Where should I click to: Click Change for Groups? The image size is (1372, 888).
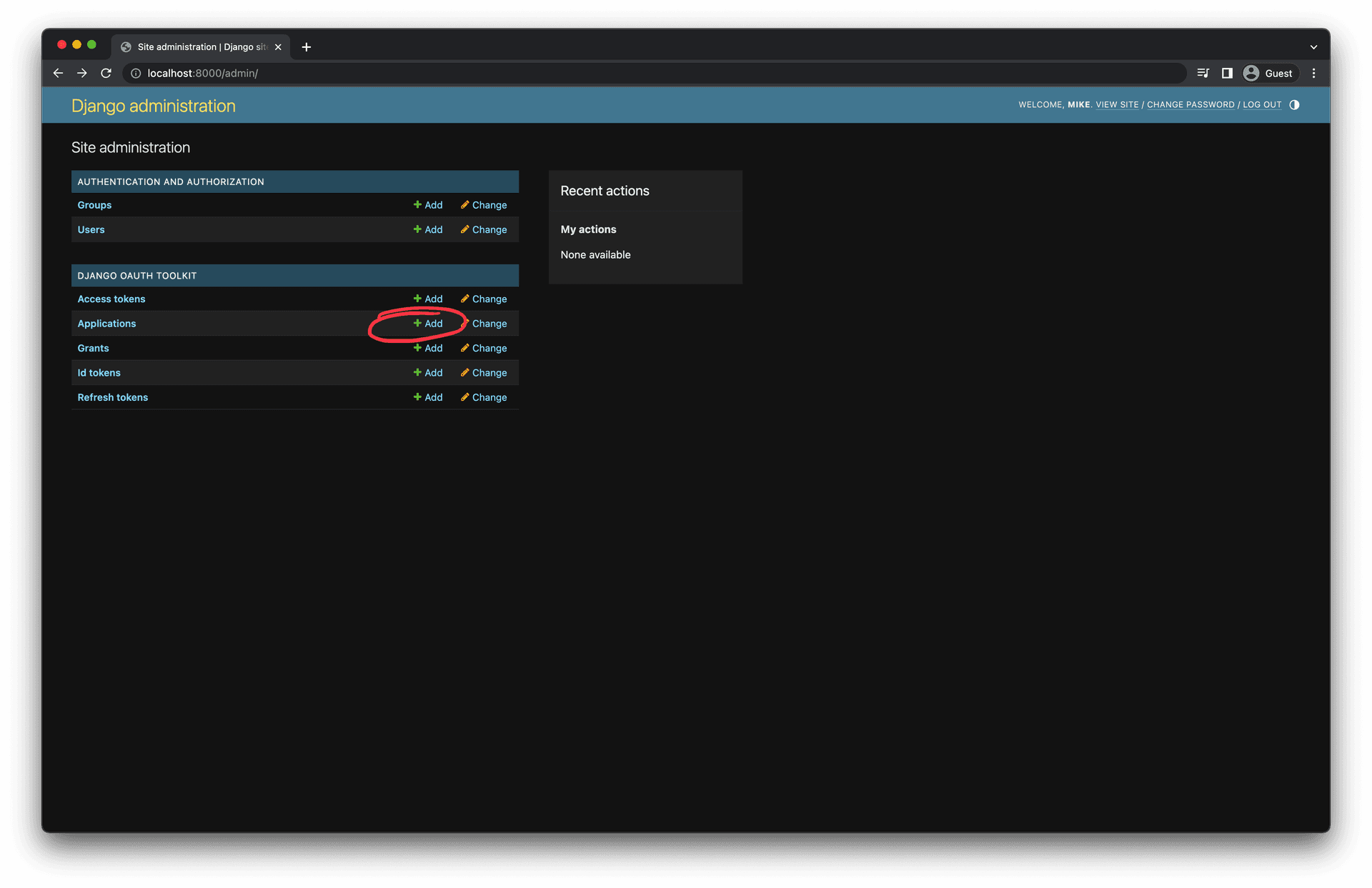point(484,205)
